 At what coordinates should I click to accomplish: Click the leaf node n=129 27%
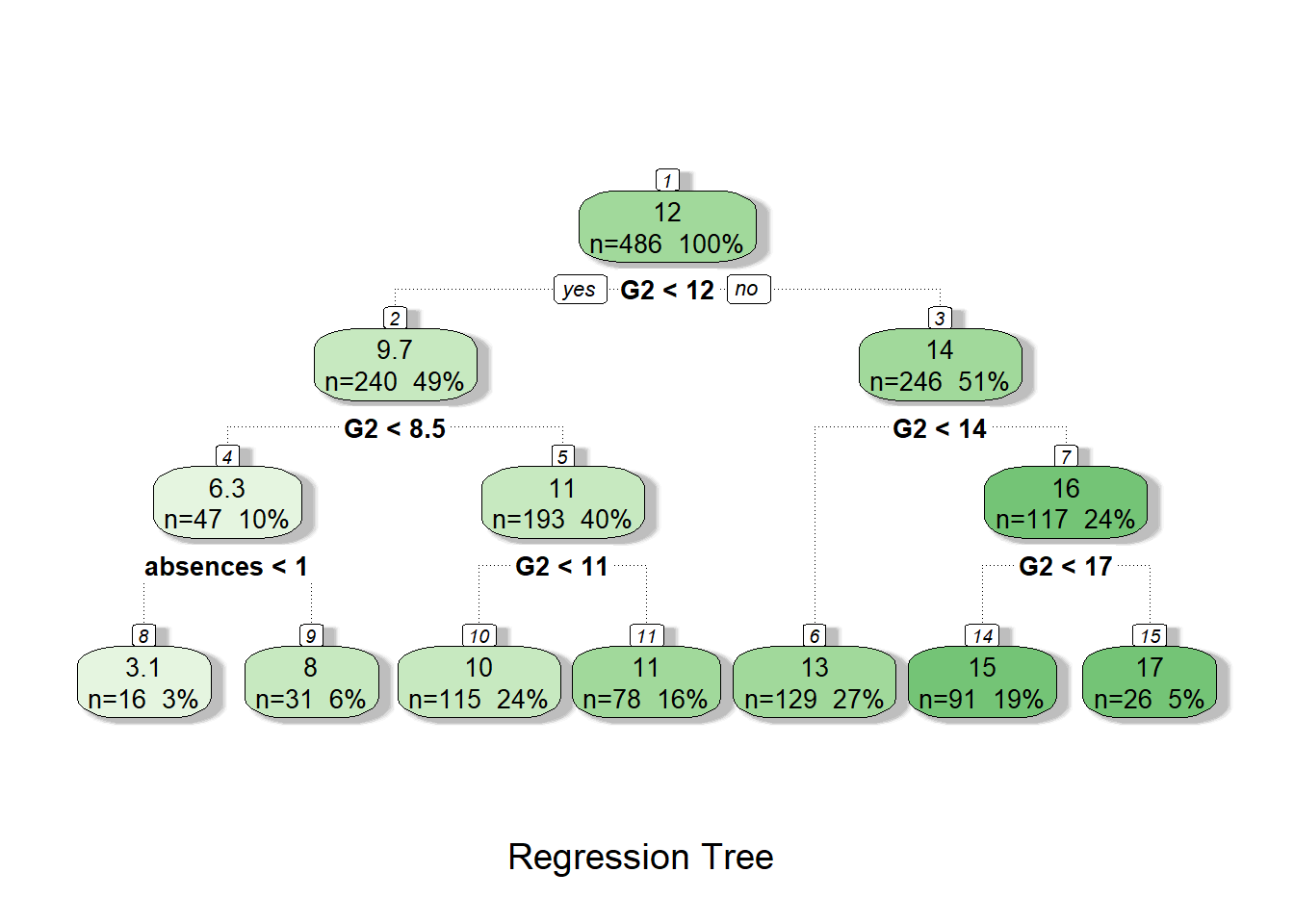(x=815, y=682)
